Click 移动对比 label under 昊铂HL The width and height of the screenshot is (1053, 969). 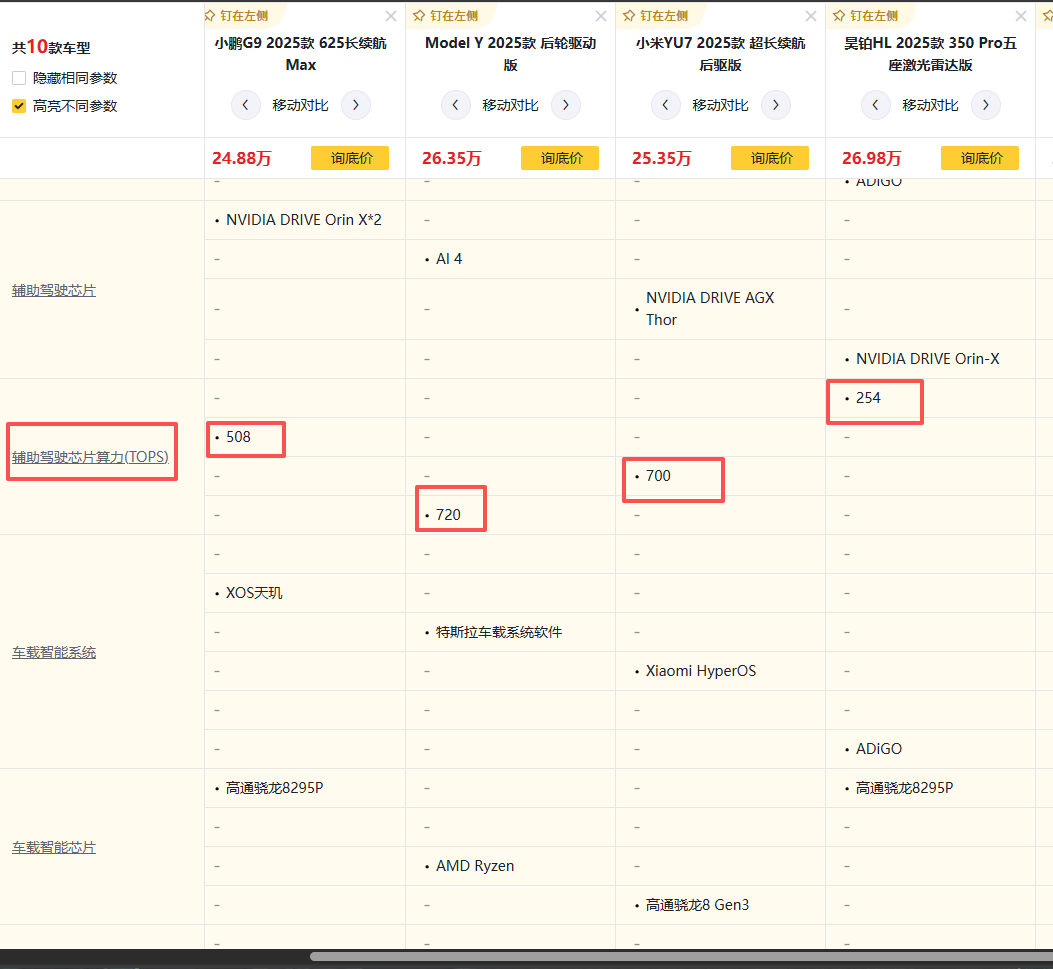click(x=930, y=105)
